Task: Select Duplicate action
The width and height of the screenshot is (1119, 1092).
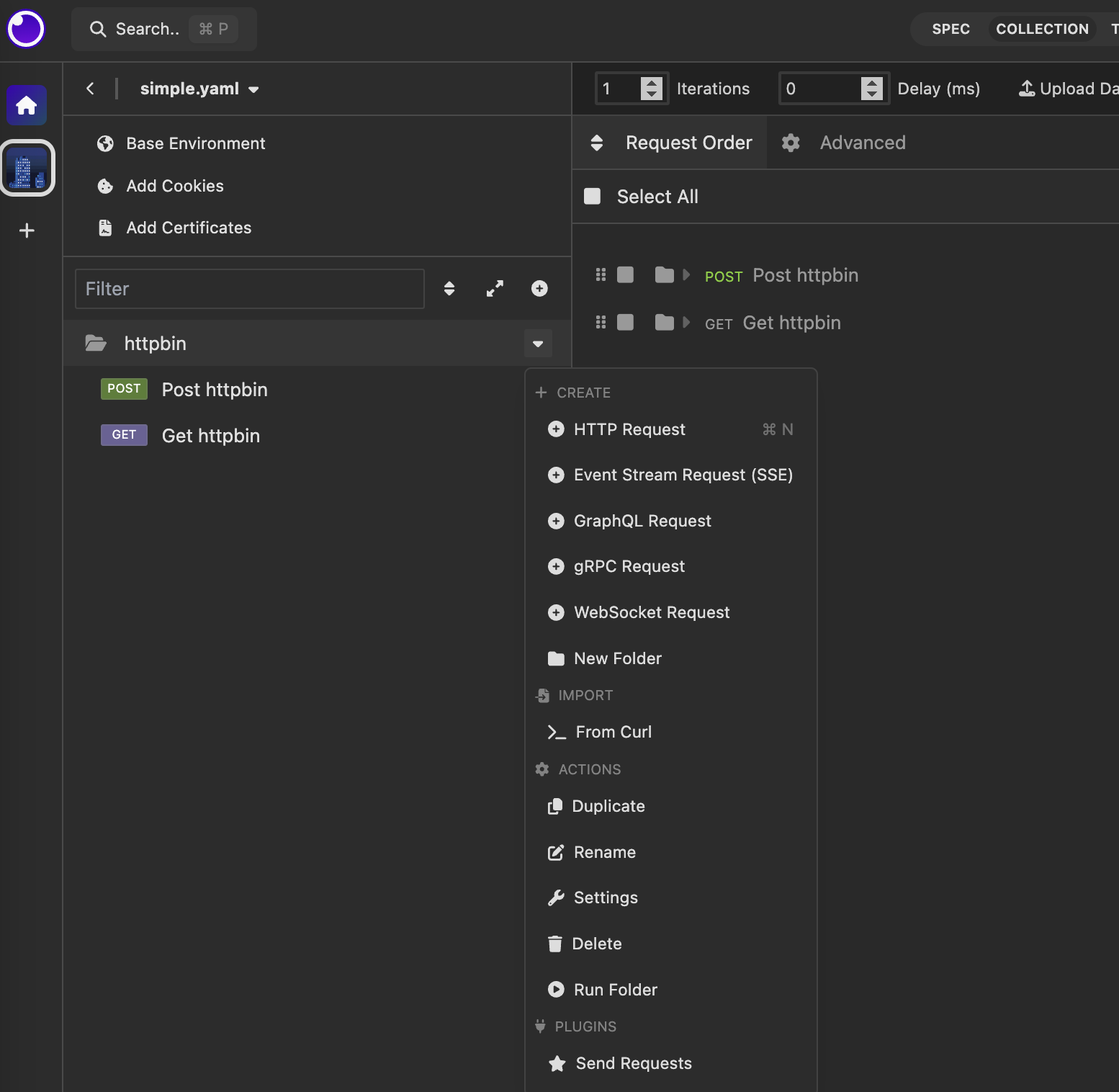Action: pos(671,806)
